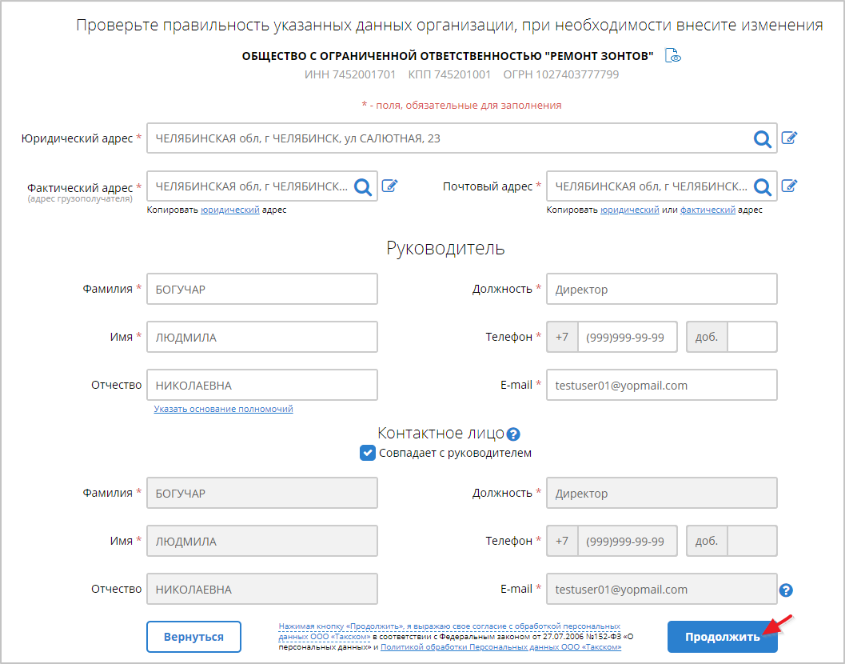Search the legal address with magnifier icon
This screenshot has width=845, height=664.
(x=762, y=139)
